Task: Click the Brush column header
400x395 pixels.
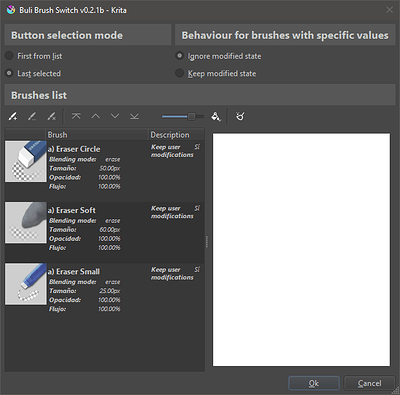Action: click(x=97, y=135)
